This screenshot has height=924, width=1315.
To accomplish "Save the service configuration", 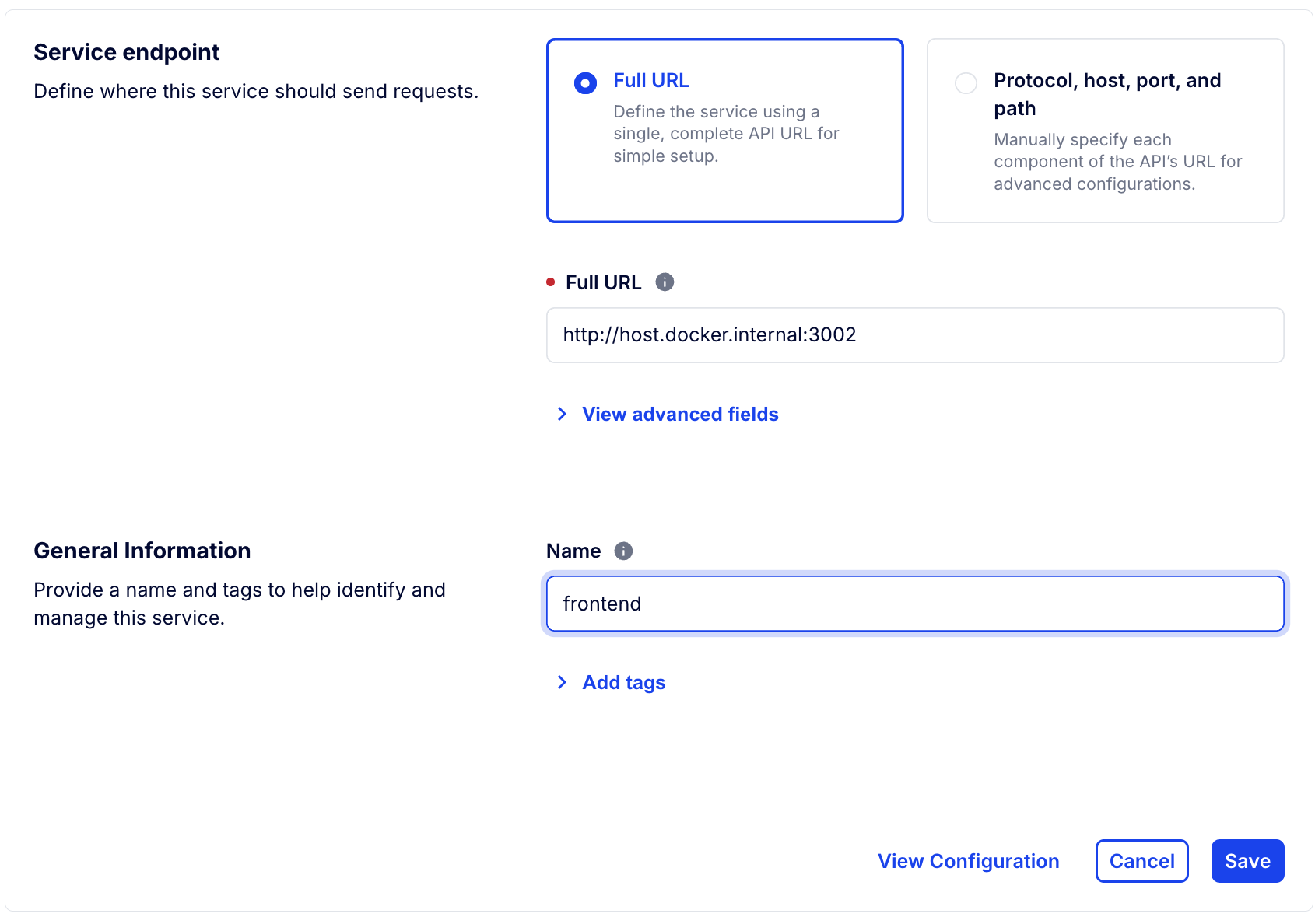I will click(x=1247, y=861).
